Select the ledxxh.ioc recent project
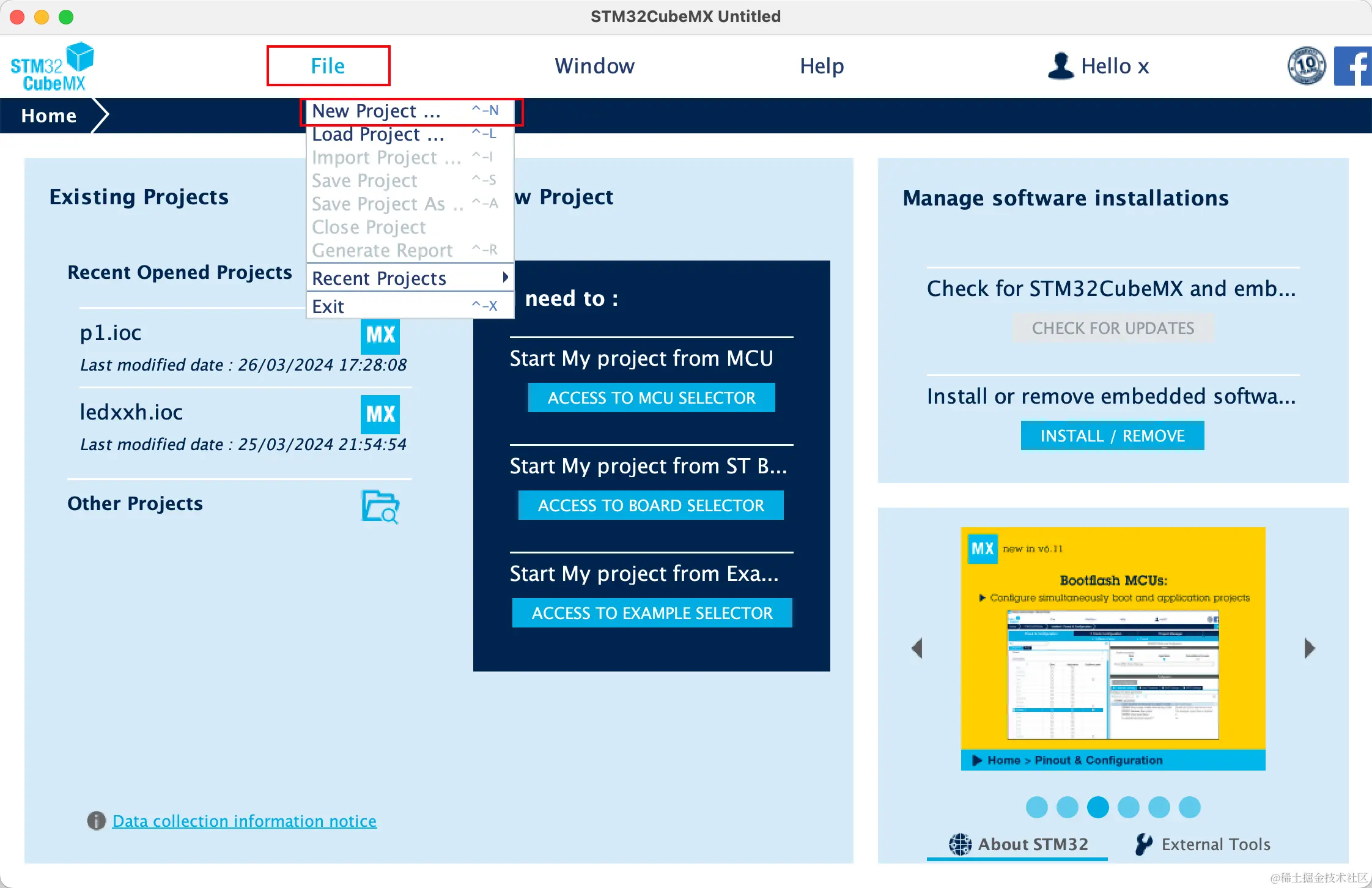The width and height of the screenshot is (1372, 888). 131,412
